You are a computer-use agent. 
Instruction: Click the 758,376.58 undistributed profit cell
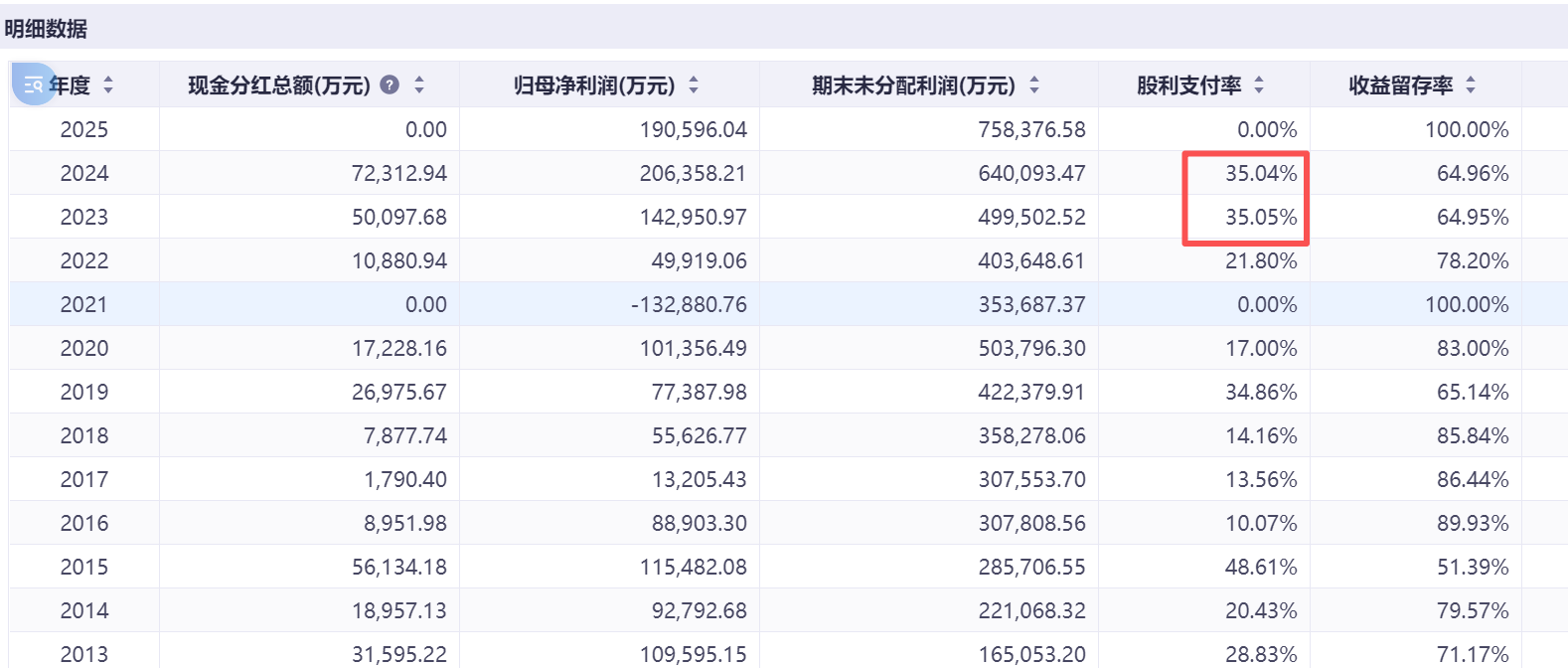1031,129
